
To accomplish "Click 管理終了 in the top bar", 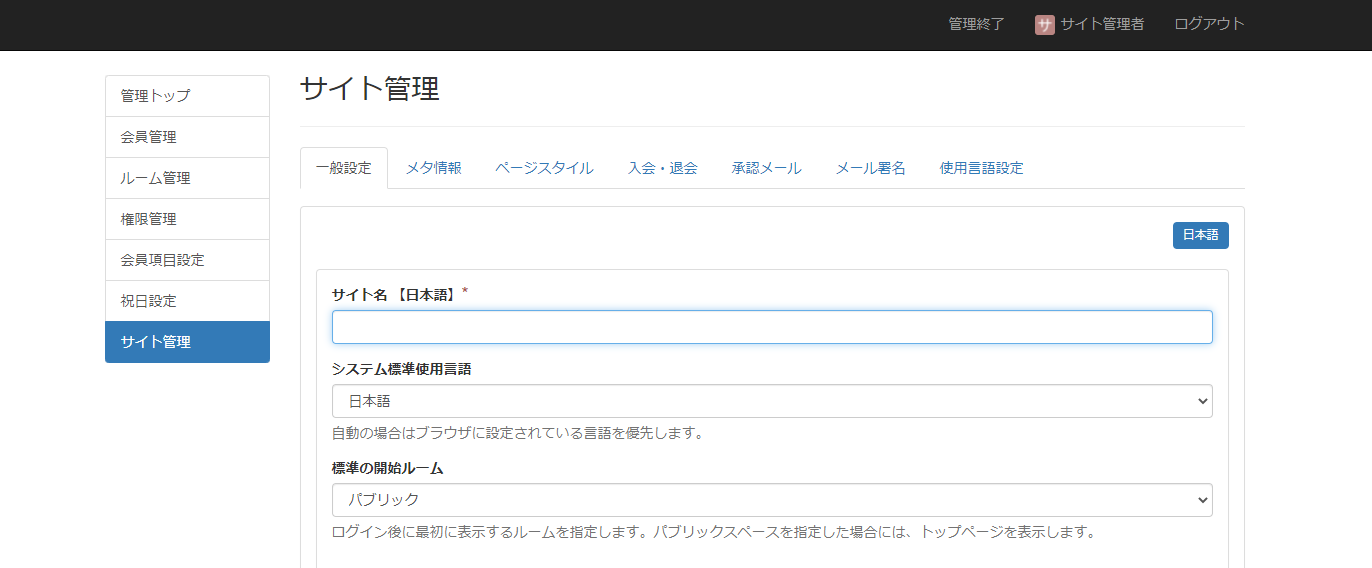I will tap(976, 24).
